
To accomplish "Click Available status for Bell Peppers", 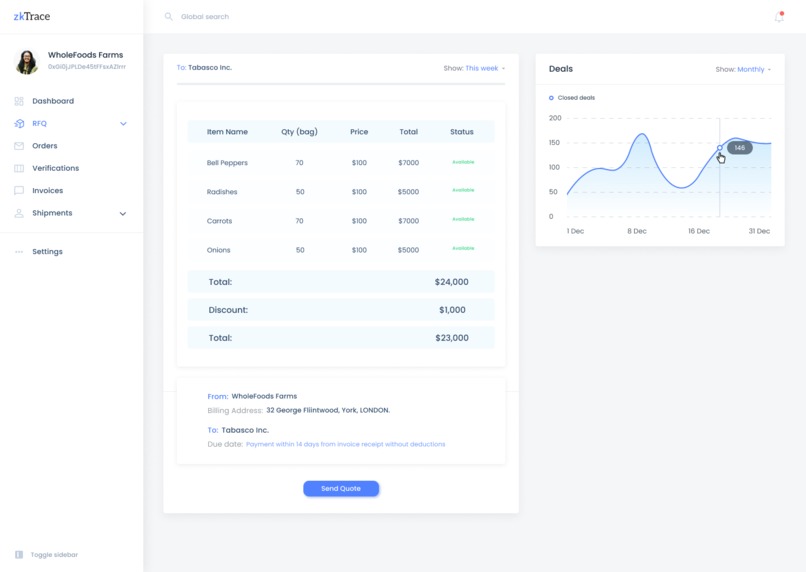I will click(463, 162).
